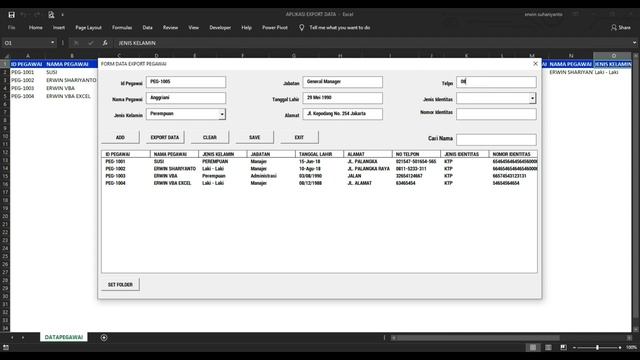Click the Tell me what you want search
640x360 pixels.
[x=340, y=27]
